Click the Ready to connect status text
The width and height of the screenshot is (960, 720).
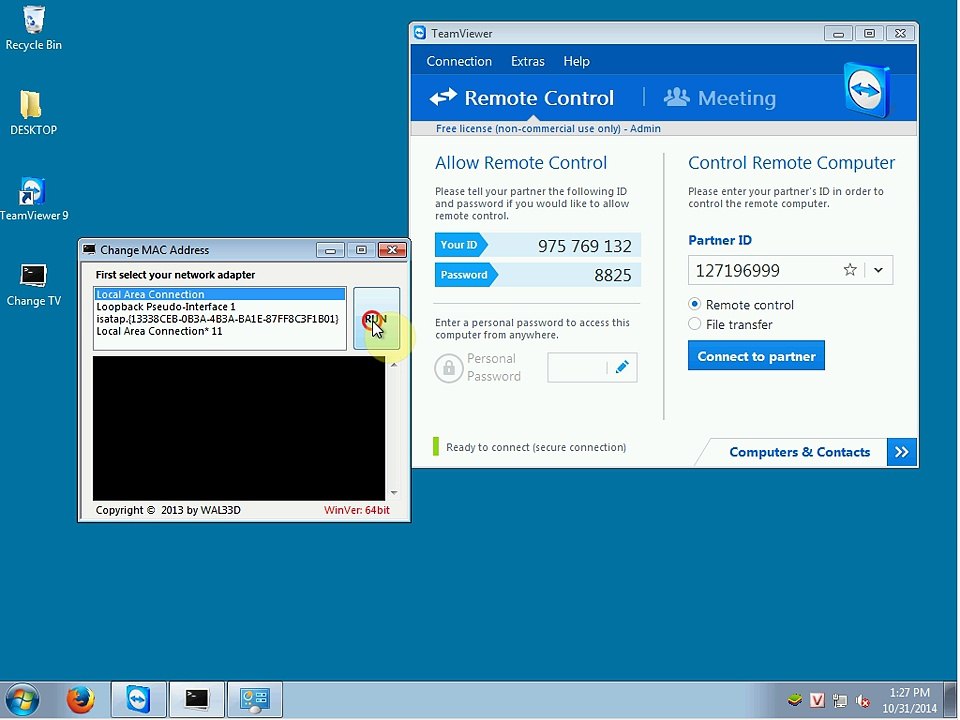pos(536,448)
